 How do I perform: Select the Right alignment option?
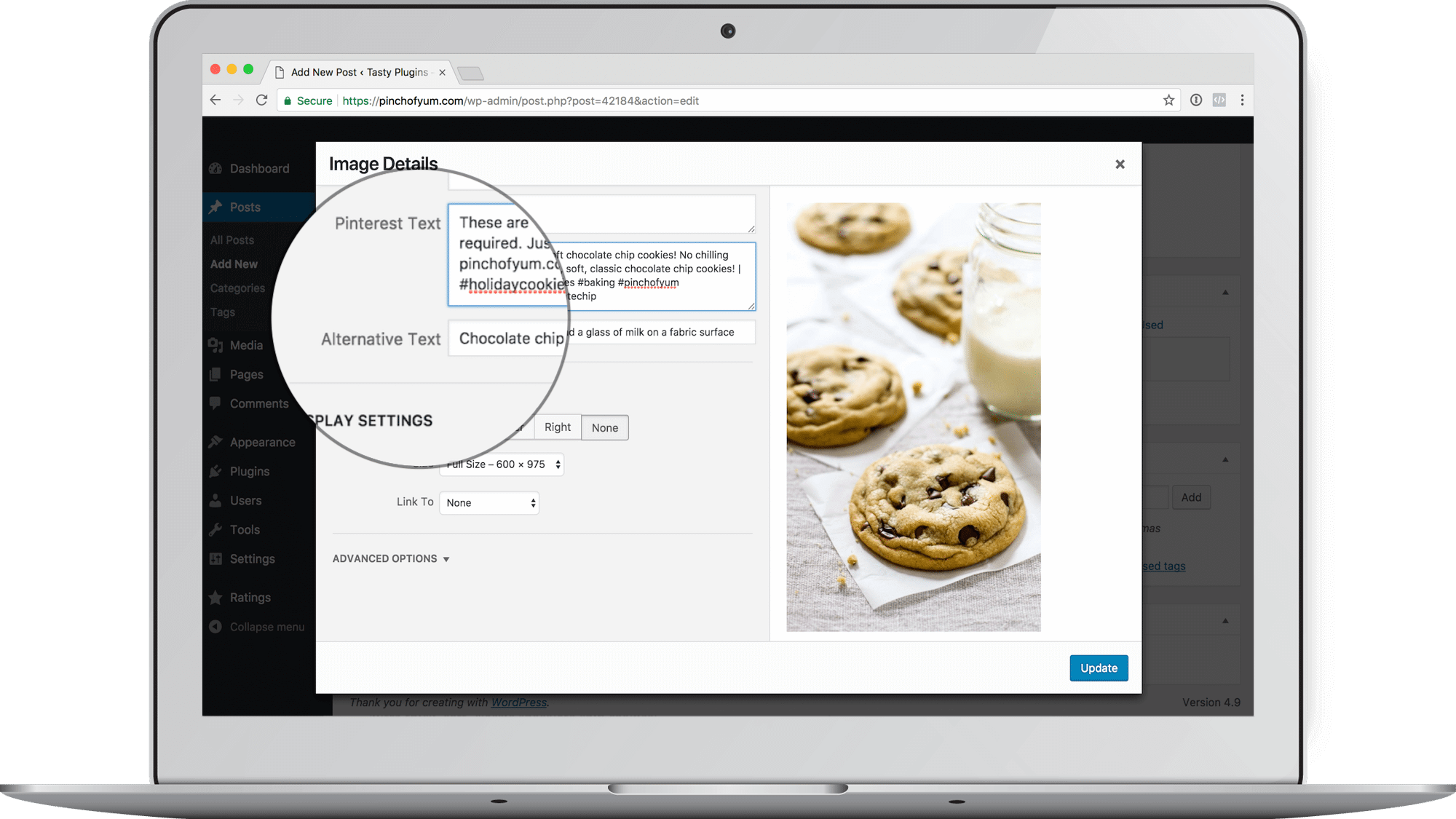click(557, 427)
